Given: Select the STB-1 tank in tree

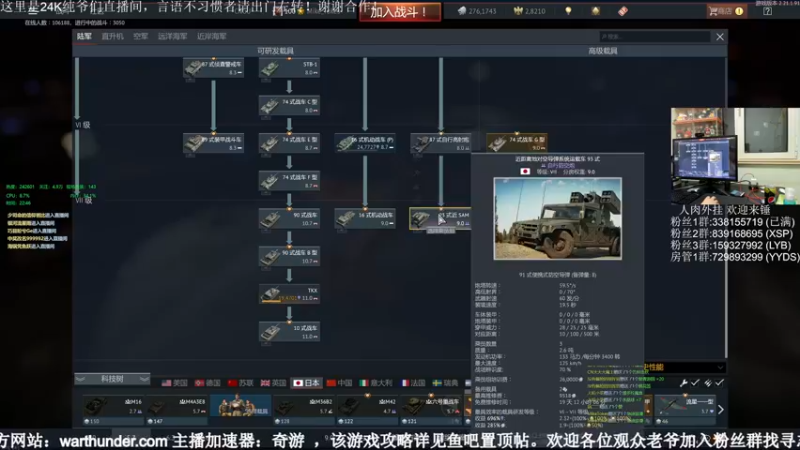Looking at the screenshot, I should [289, 68].
